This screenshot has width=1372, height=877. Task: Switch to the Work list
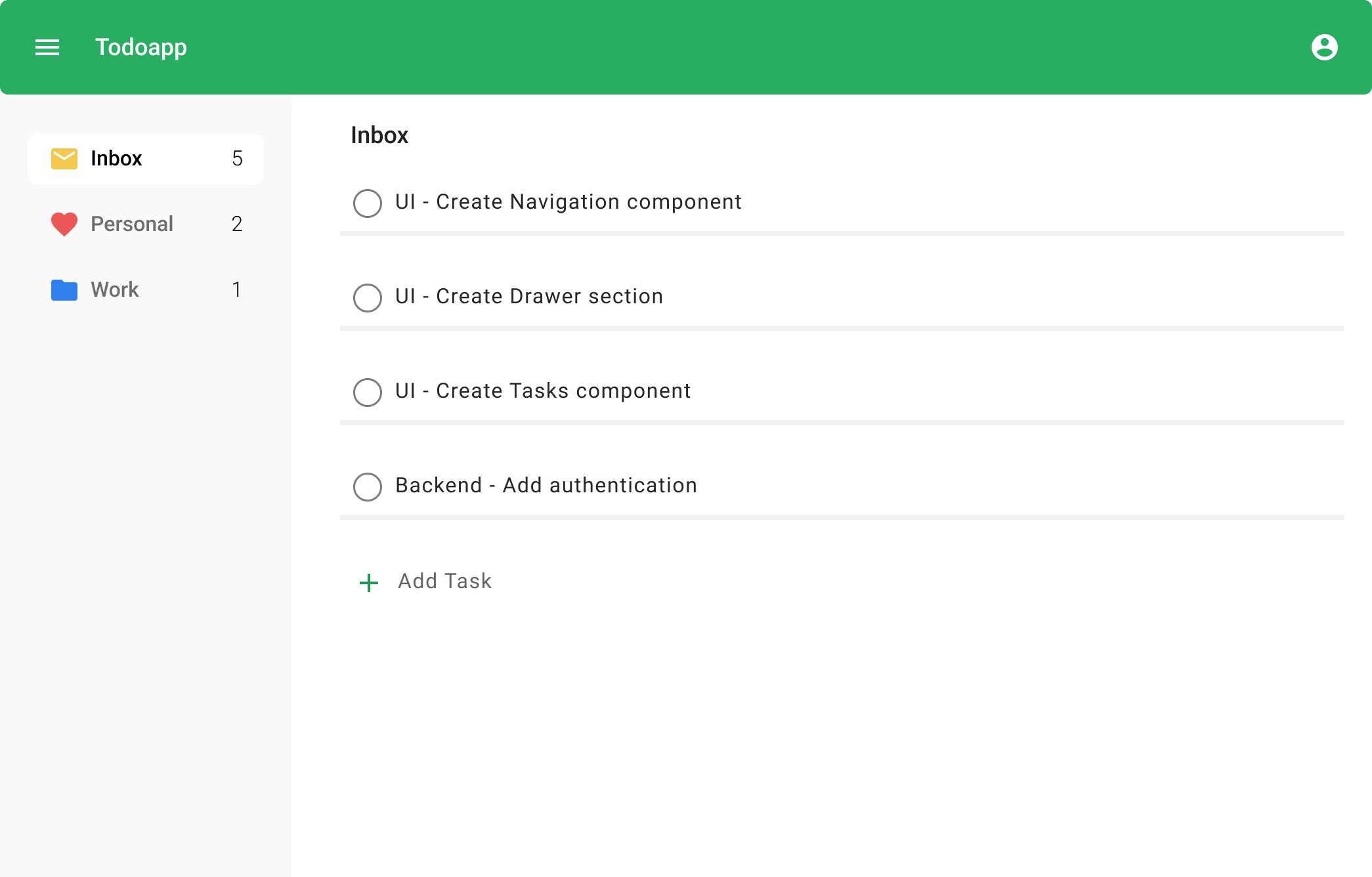click(115, 289)
